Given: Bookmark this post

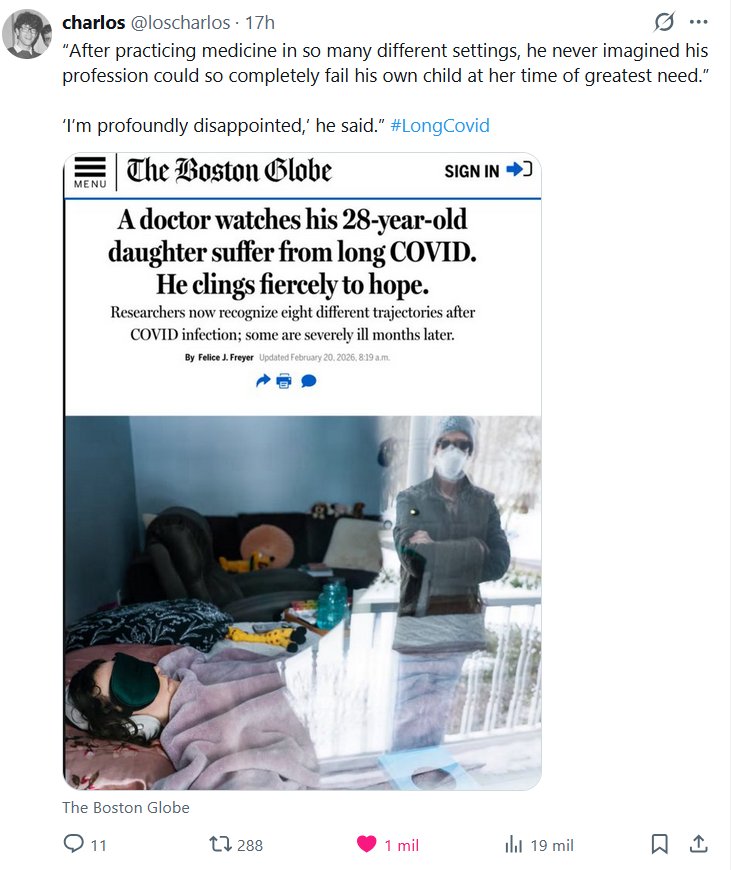Looking at the screenshot, I should point(659,844).
